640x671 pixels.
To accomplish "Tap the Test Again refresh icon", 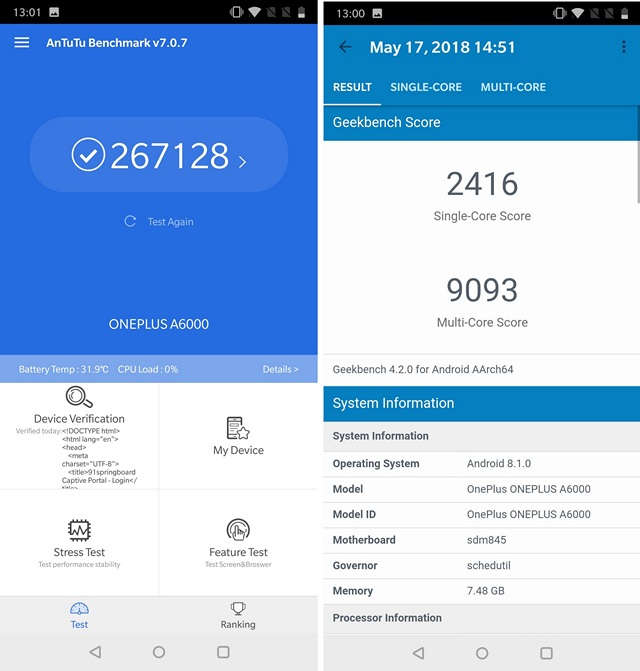I will point(130,221).
